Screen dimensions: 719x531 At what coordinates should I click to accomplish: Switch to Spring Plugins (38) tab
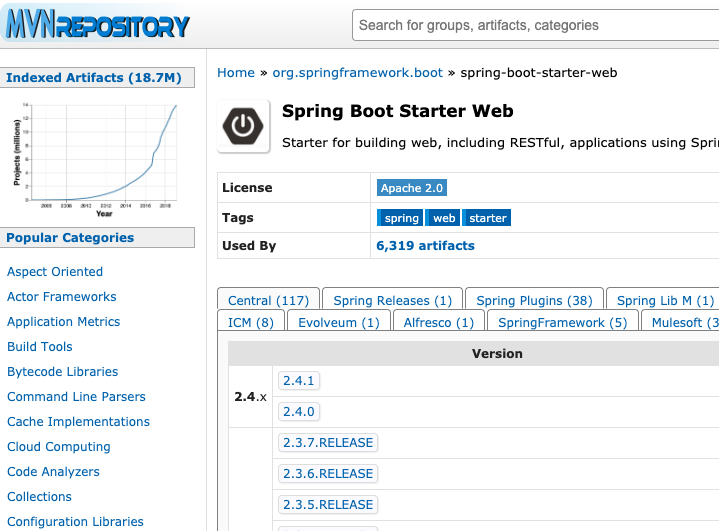(x=534, y=300)
